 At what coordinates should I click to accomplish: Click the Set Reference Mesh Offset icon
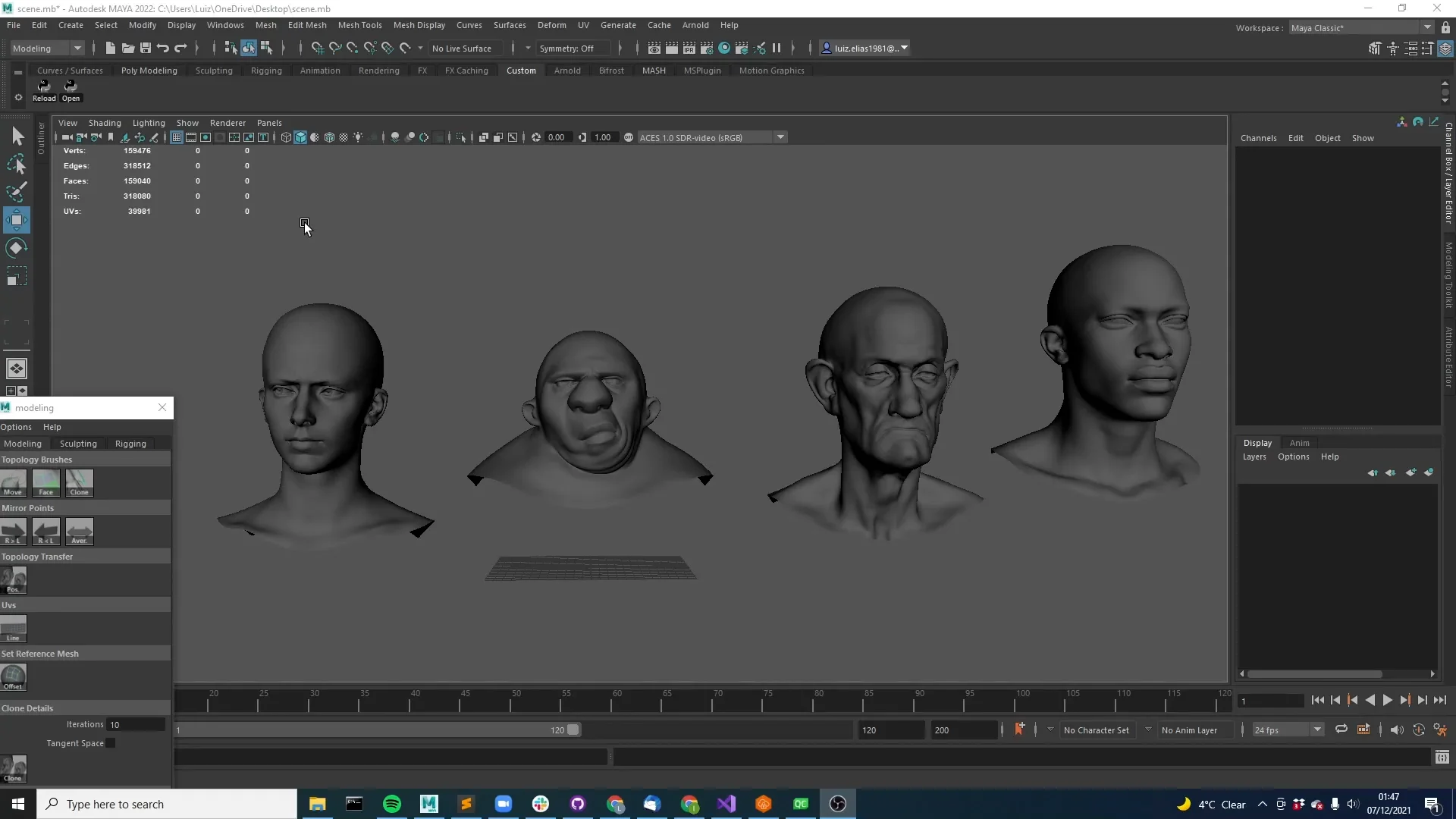pos(14,676)
